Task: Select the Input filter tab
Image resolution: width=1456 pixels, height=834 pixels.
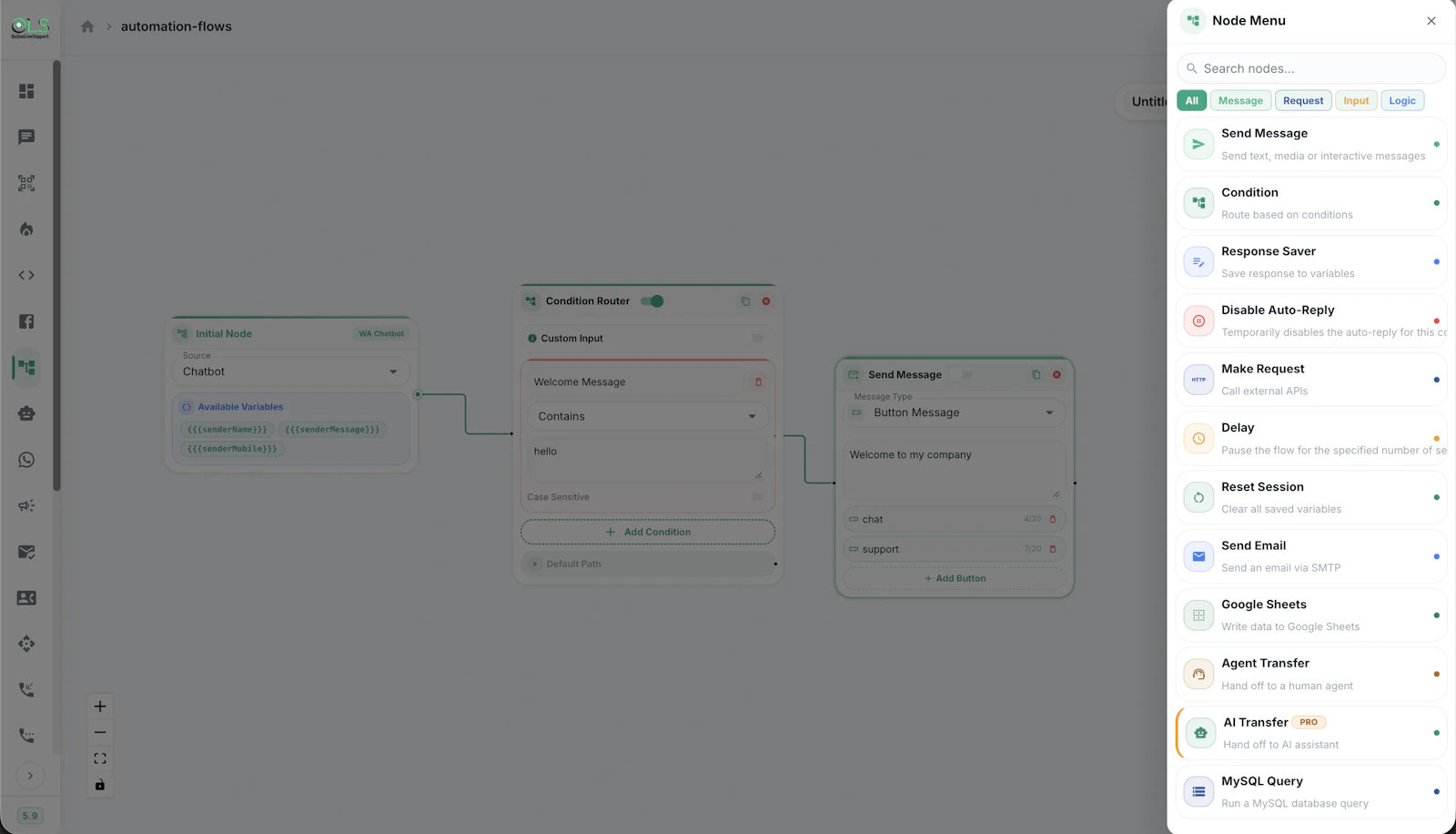Action: point(1356,101)
